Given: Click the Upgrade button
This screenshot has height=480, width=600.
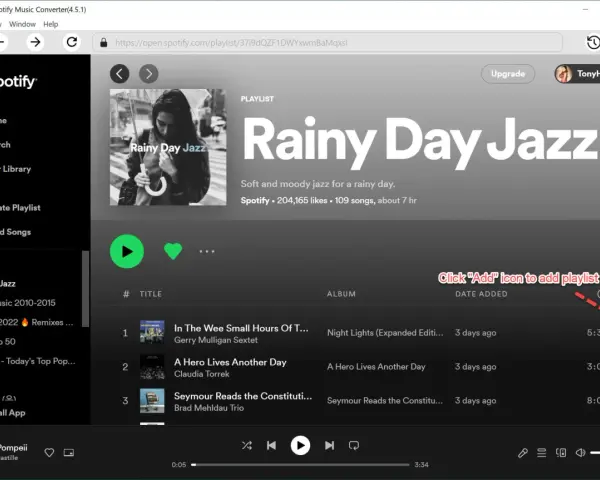Looking at the screenshot, I should (508, 73).
